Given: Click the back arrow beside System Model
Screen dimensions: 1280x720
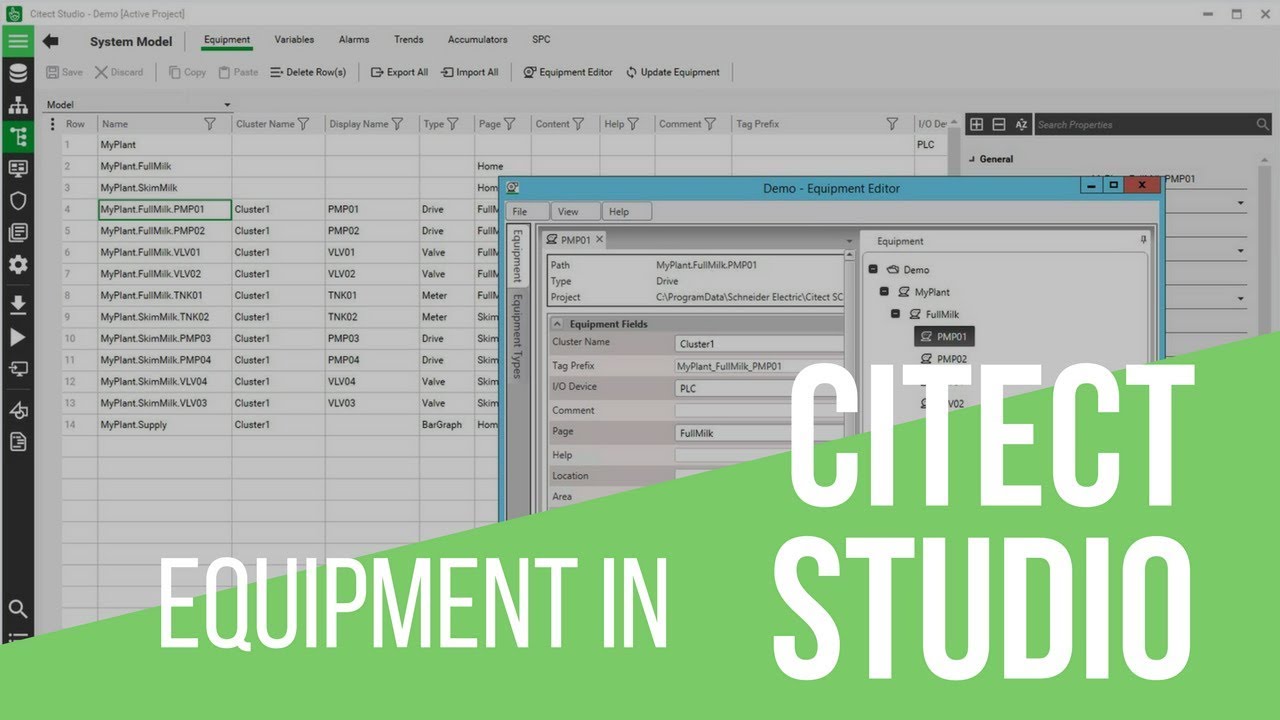Looking at the screenshot, I should 50,41.
